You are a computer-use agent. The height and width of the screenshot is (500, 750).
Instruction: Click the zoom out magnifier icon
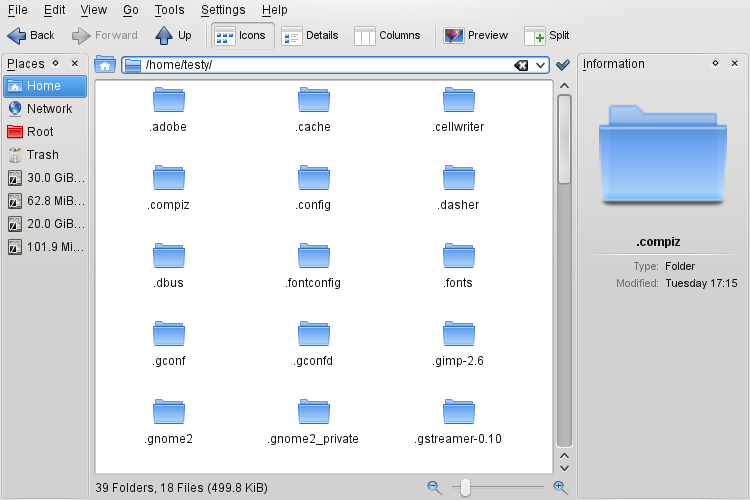[435, 487]
